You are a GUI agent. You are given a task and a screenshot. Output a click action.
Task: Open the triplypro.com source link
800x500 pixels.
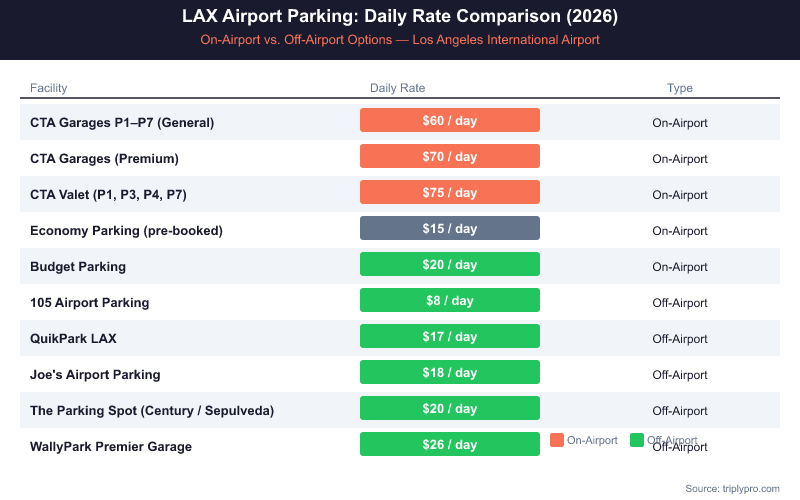point(732,488)
